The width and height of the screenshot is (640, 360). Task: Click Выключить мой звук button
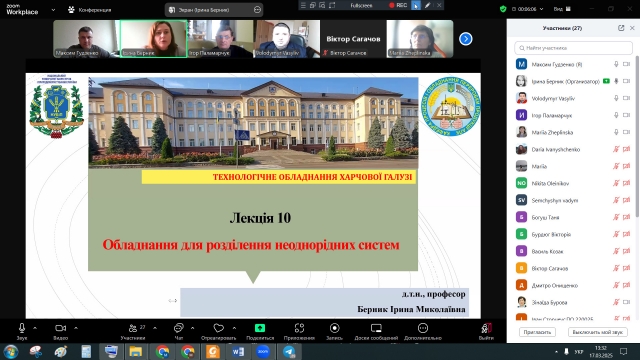[x=597, y=332]
